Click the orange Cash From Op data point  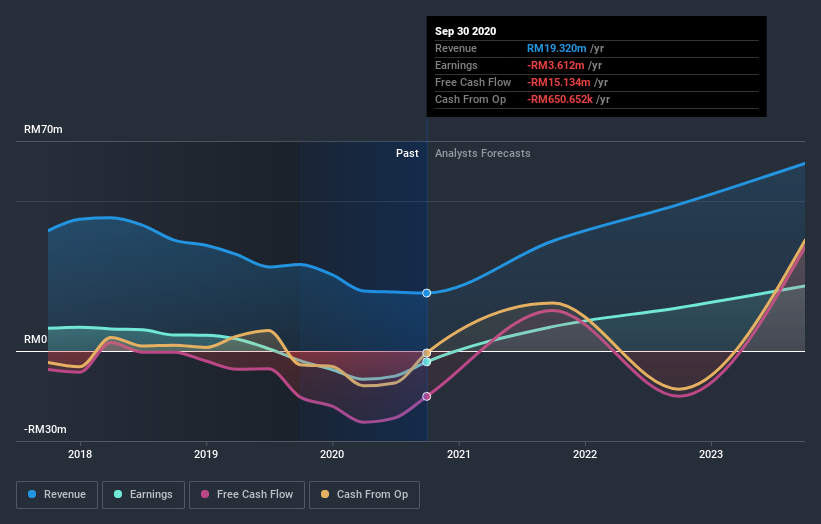point(427,353)
